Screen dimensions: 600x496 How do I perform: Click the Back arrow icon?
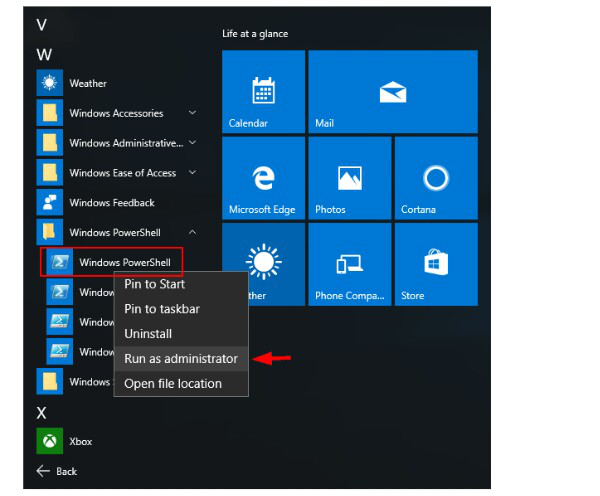coord(43,471)
